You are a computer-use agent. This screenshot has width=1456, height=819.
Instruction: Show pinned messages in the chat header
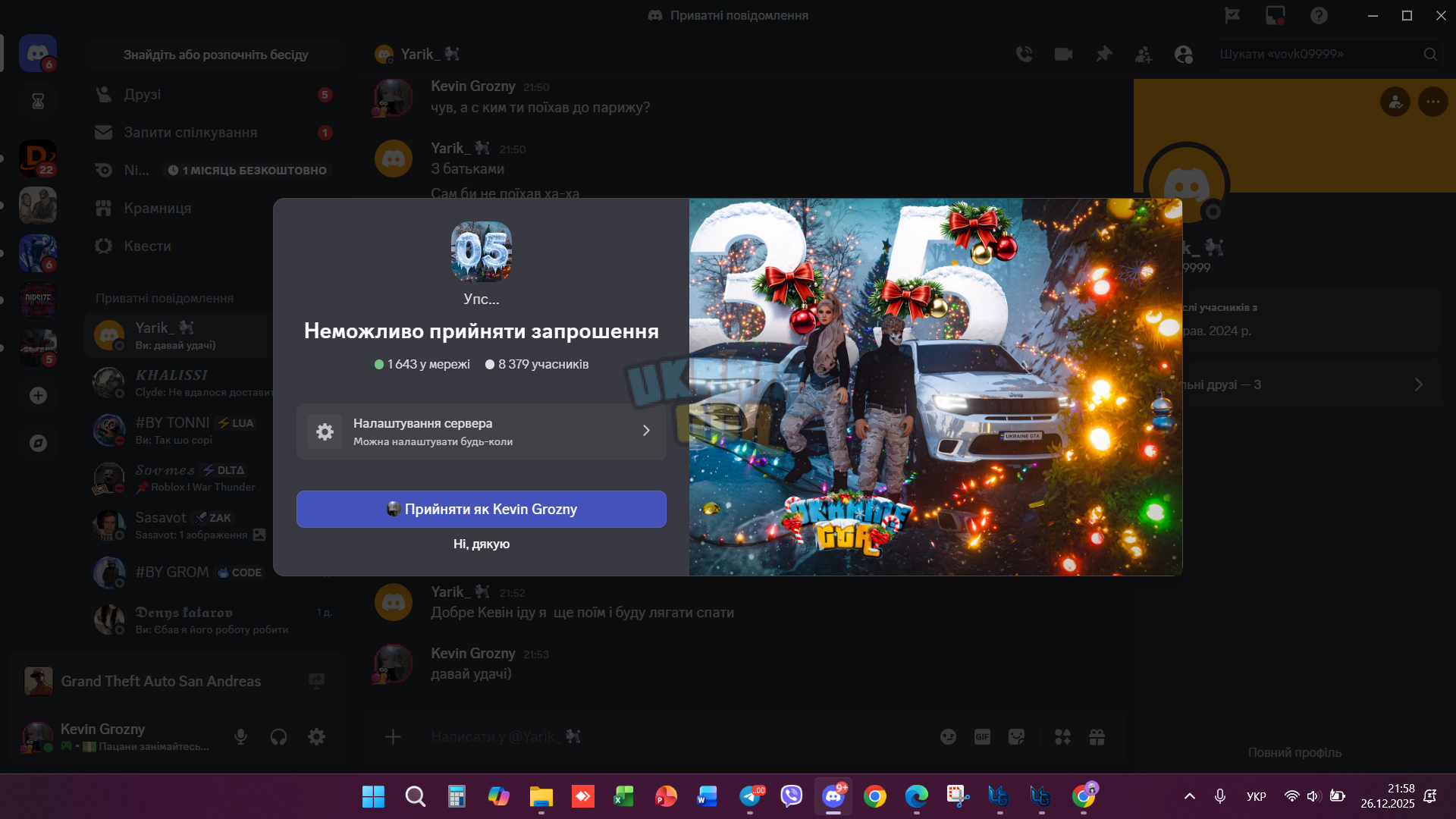(x=1103, y=54)
